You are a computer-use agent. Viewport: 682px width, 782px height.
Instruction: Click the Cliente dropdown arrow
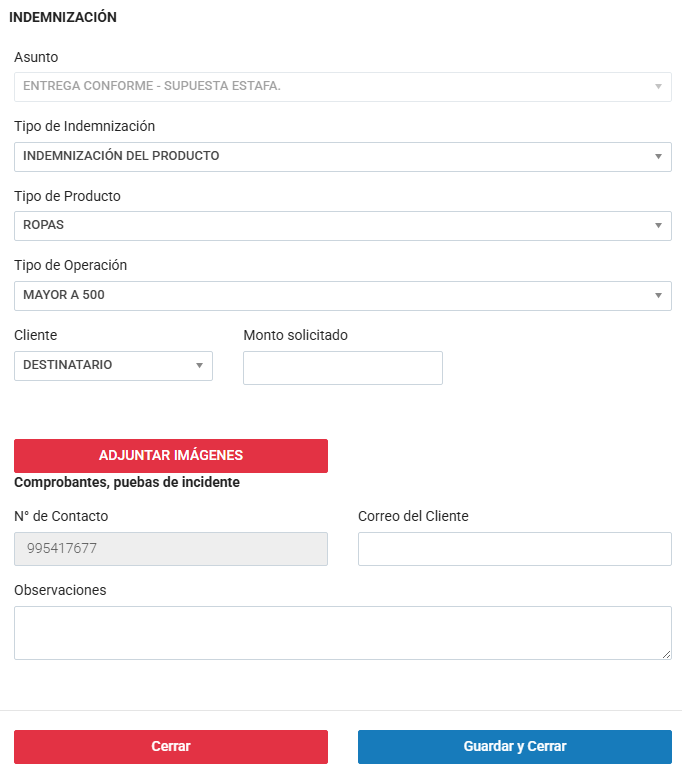(x=199, y=366)
